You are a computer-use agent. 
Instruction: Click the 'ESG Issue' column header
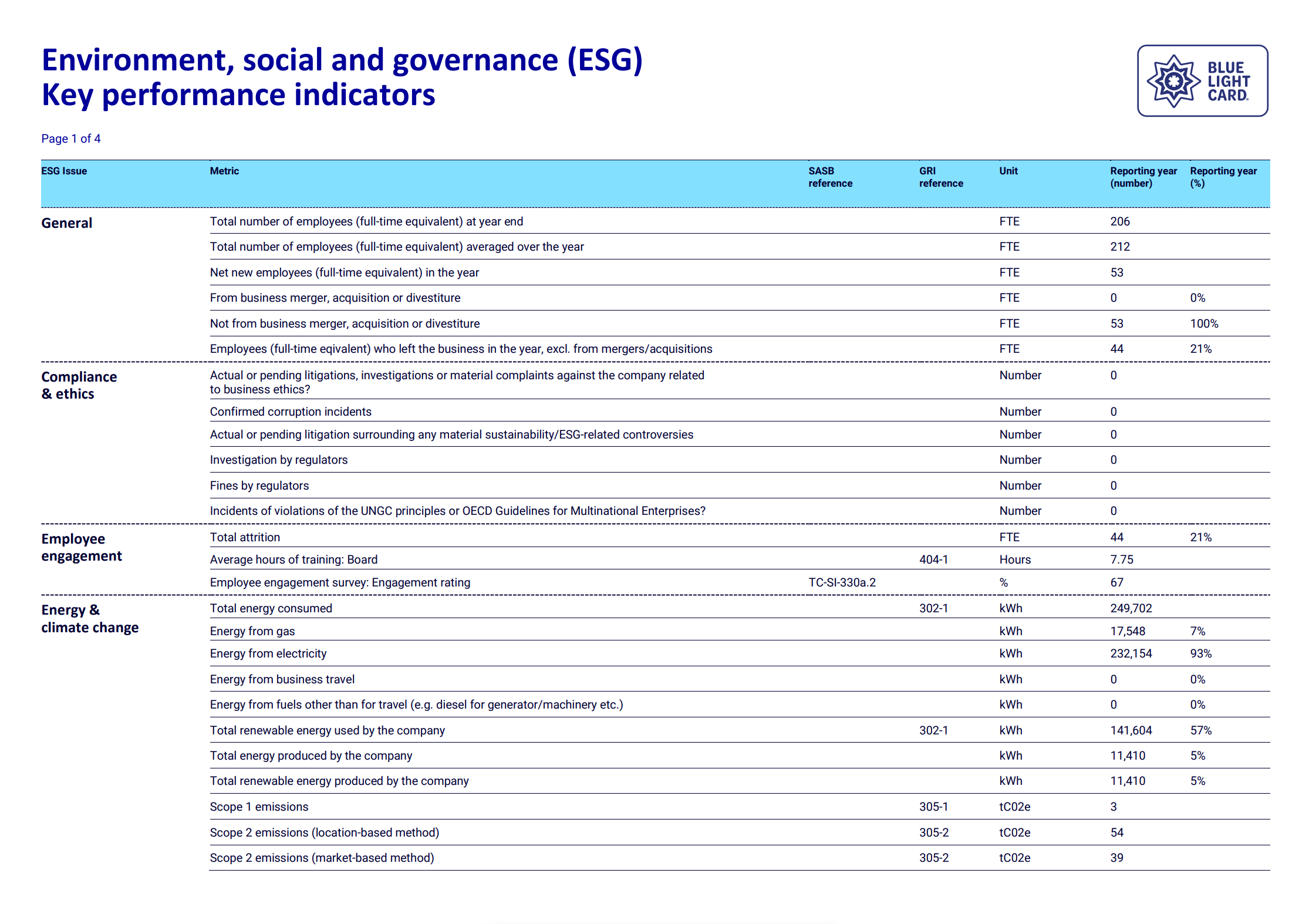pyautogui.click(x=64, y=171)
